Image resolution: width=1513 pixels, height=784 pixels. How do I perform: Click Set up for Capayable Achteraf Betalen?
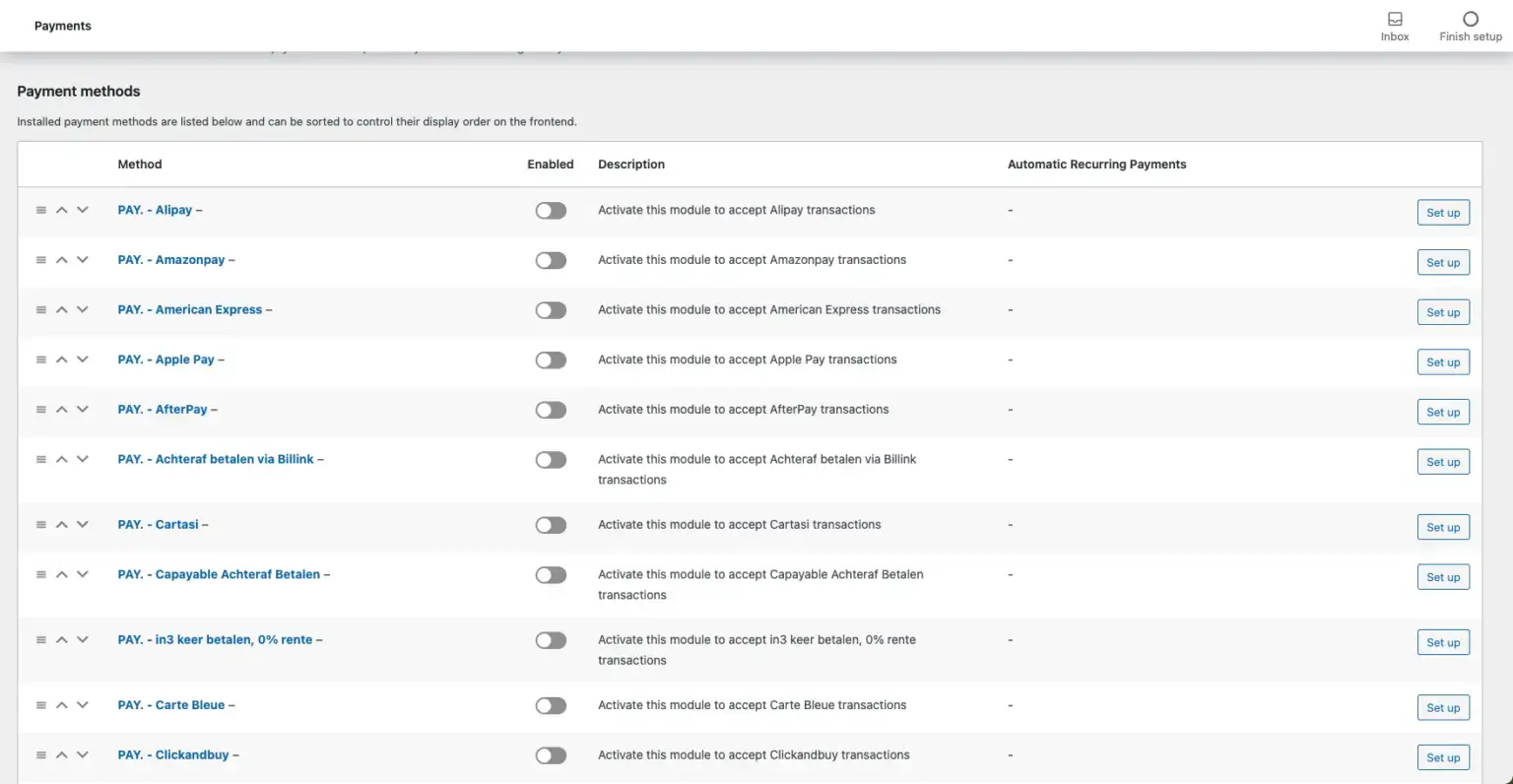(x=1443, y=577)
